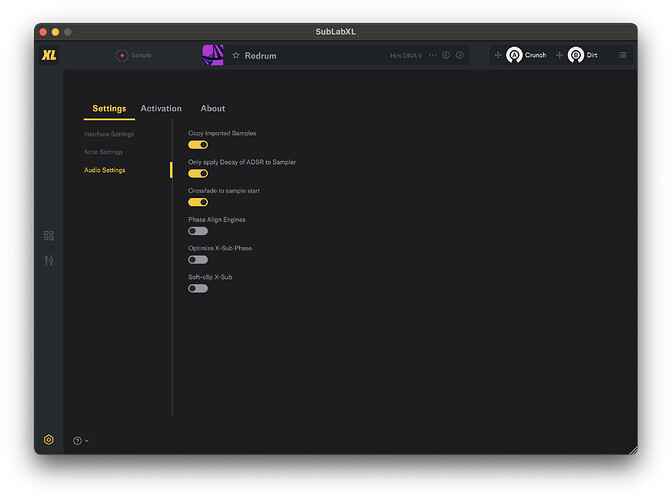
Task: Favorite the Redrum preset with star
Action: 236,55
